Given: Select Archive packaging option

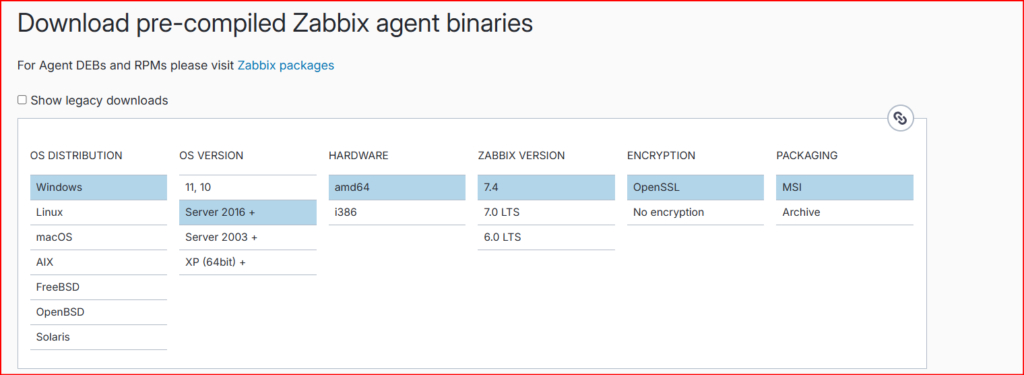Looking at the screenshot, I should pos(844,212).
